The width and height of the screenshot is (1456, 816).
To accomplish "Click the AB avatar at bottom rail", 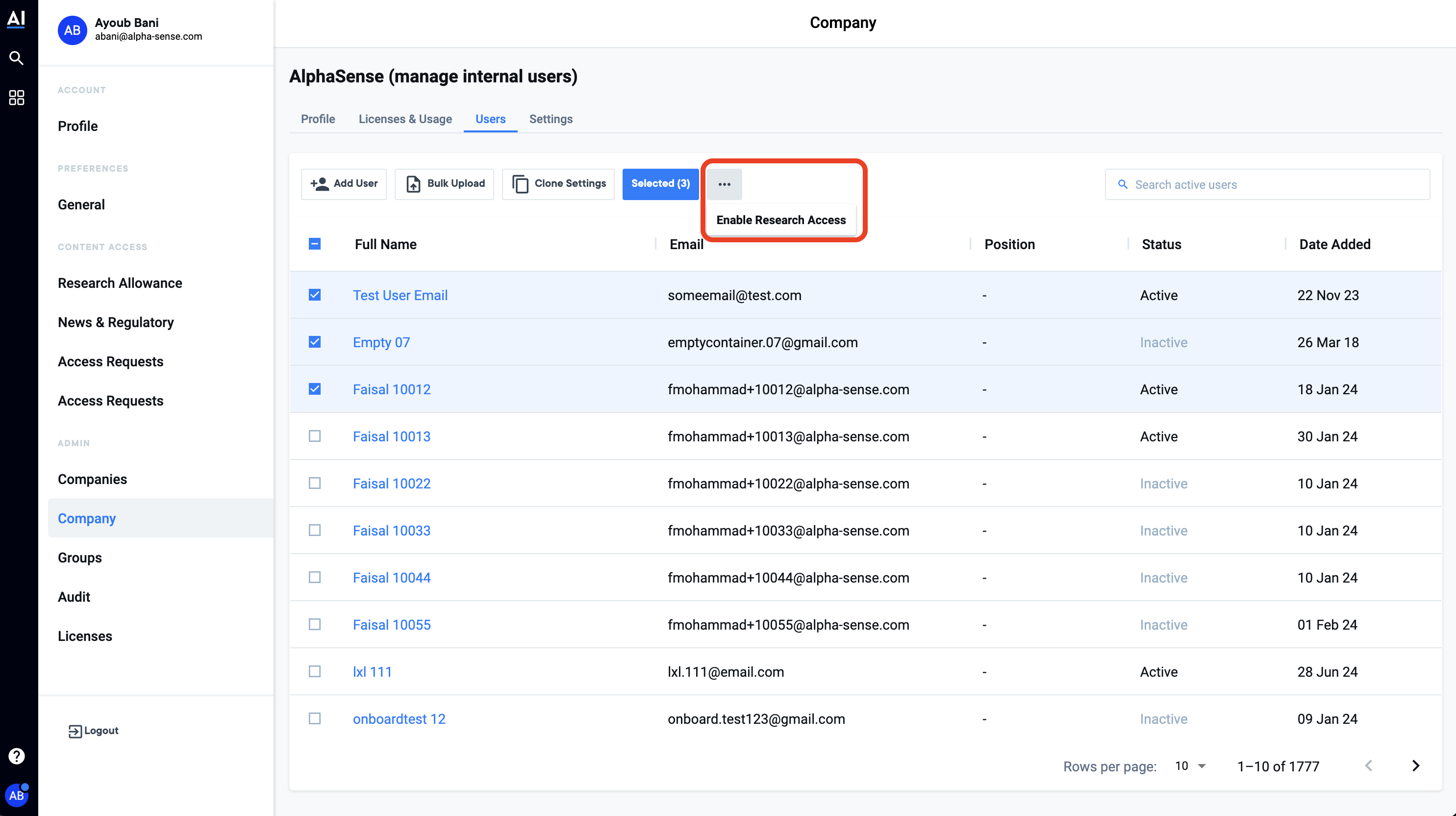I will (16, 795).
